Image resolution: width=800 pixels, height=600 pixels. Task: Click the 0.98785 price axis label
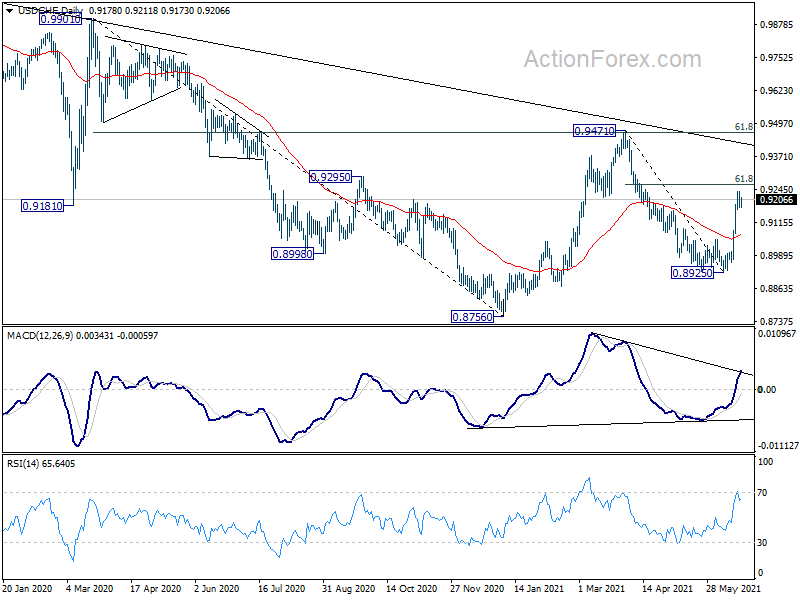tap(777, 24)
